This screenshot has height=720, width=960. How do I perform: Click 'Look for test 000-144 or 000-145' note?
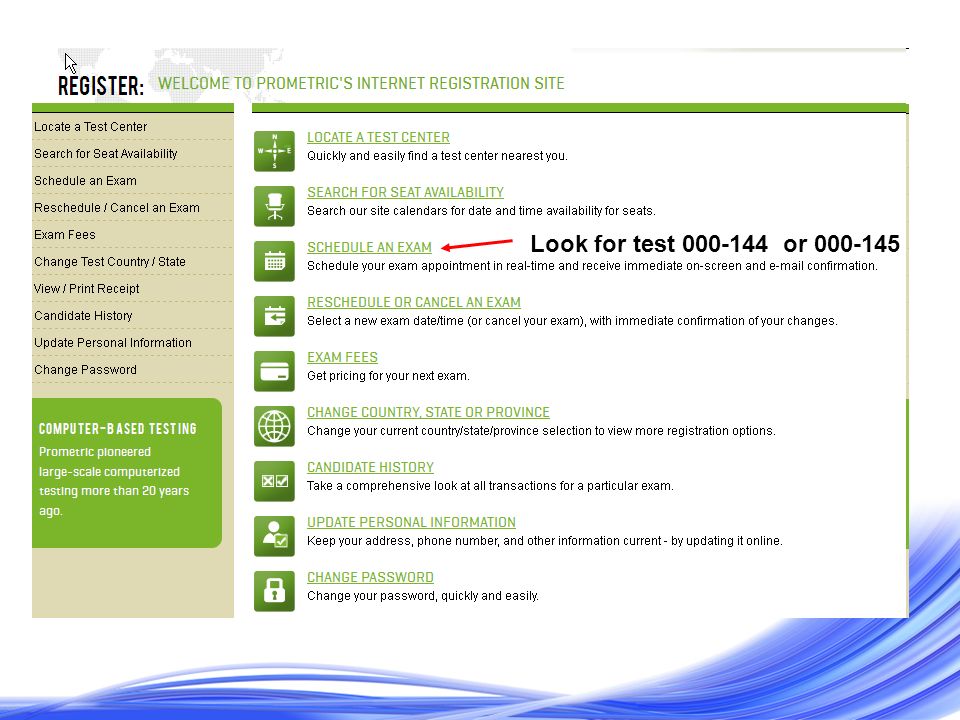pyautogui.click(x=714, y=244)
